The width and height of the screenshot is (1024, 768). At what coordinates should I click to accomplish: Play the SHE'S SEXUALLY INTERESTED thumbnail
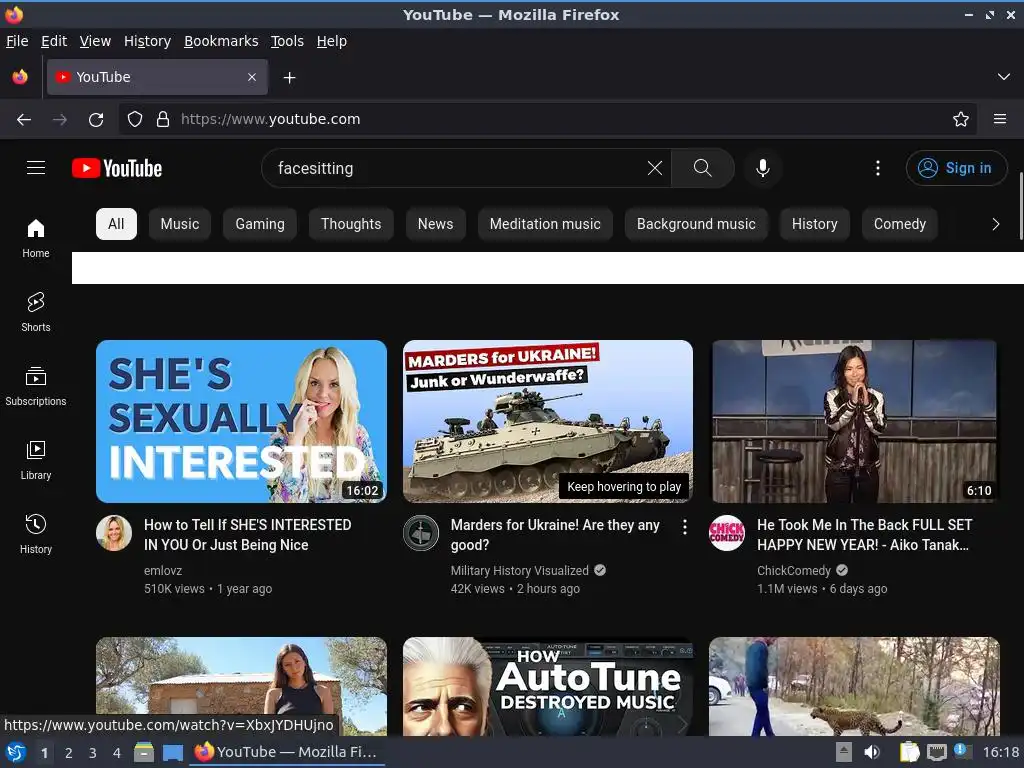coord(241,421)
